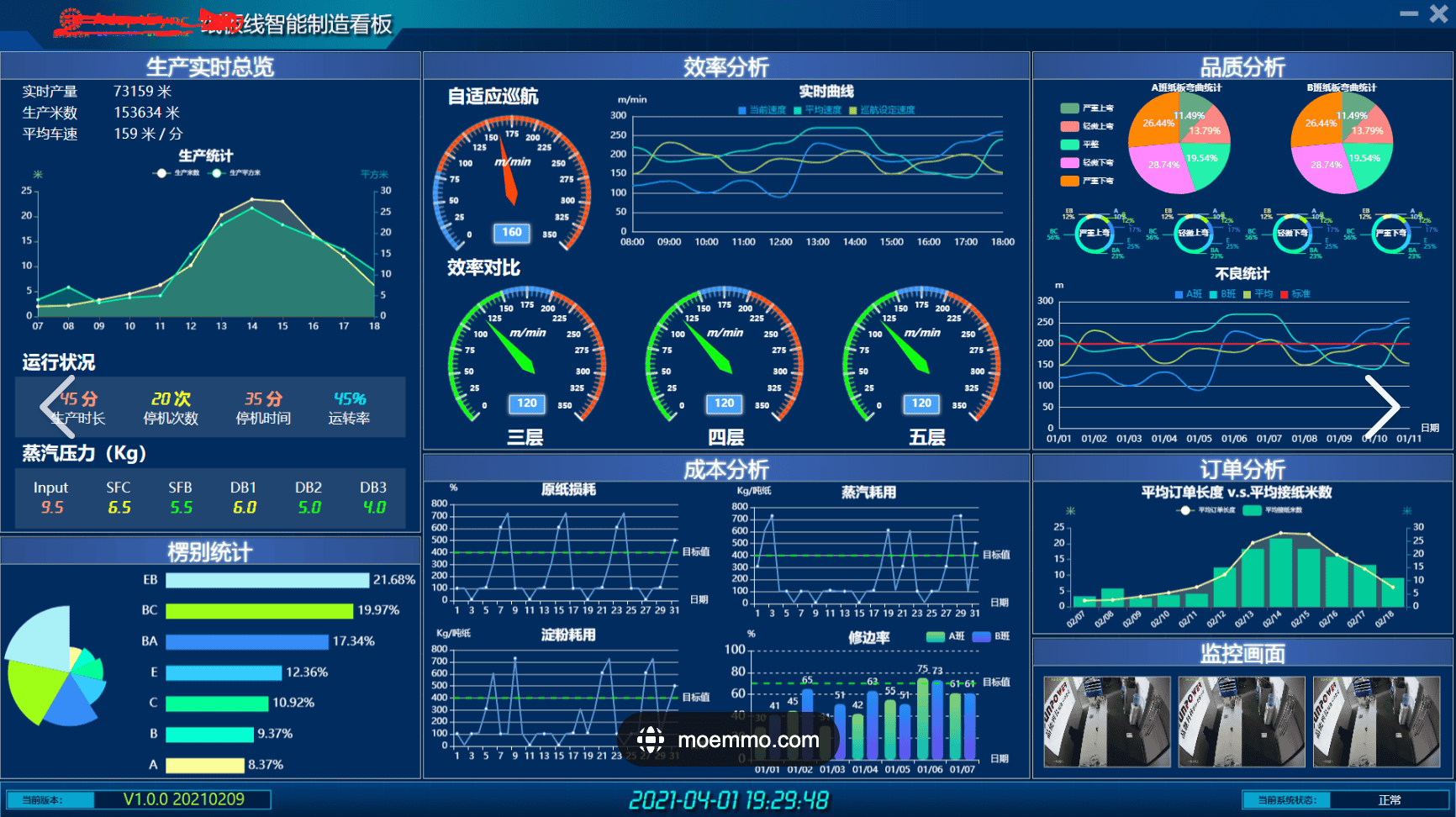Image resolution: width=1456 pixels, height=817 pixels.
Task: Click the V1.0.0 20210209 version field
Action: pyautogui.click(x=183, y=799)
